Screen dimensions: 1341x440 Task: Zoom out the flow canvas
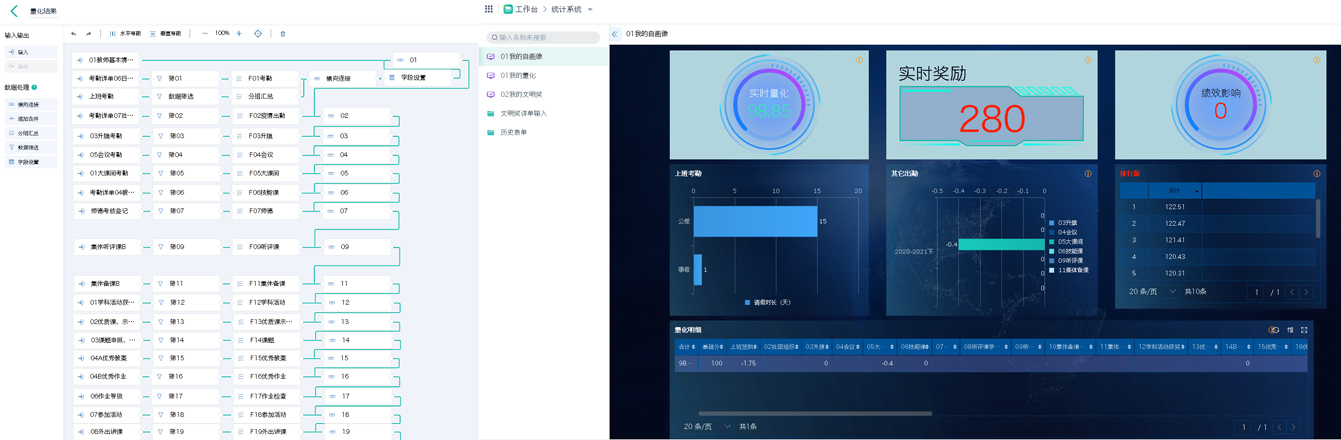[x=204, y=34]
